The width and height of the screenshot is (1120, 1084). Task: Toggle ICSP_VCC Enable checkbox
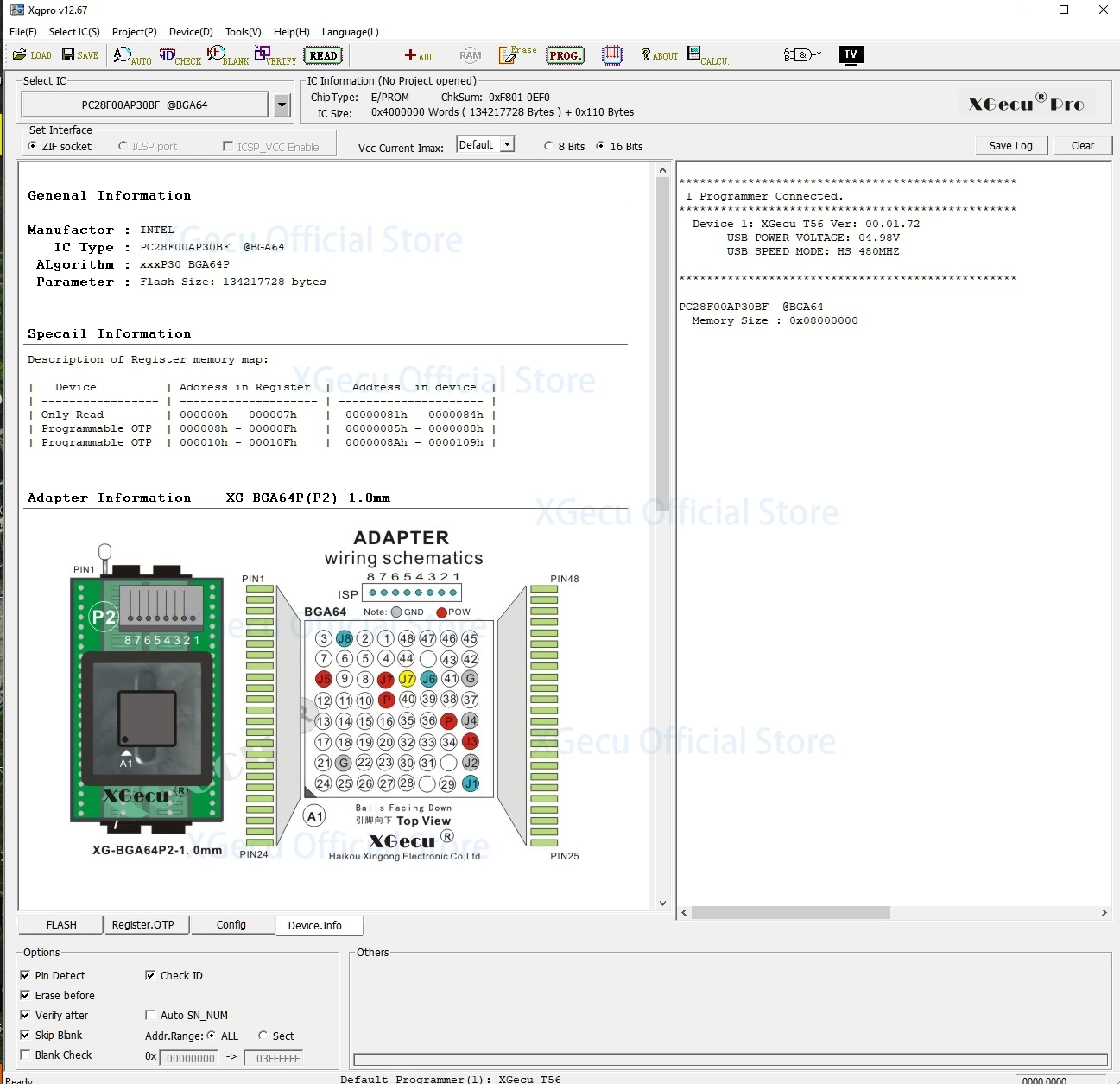(x=271, y=147)
